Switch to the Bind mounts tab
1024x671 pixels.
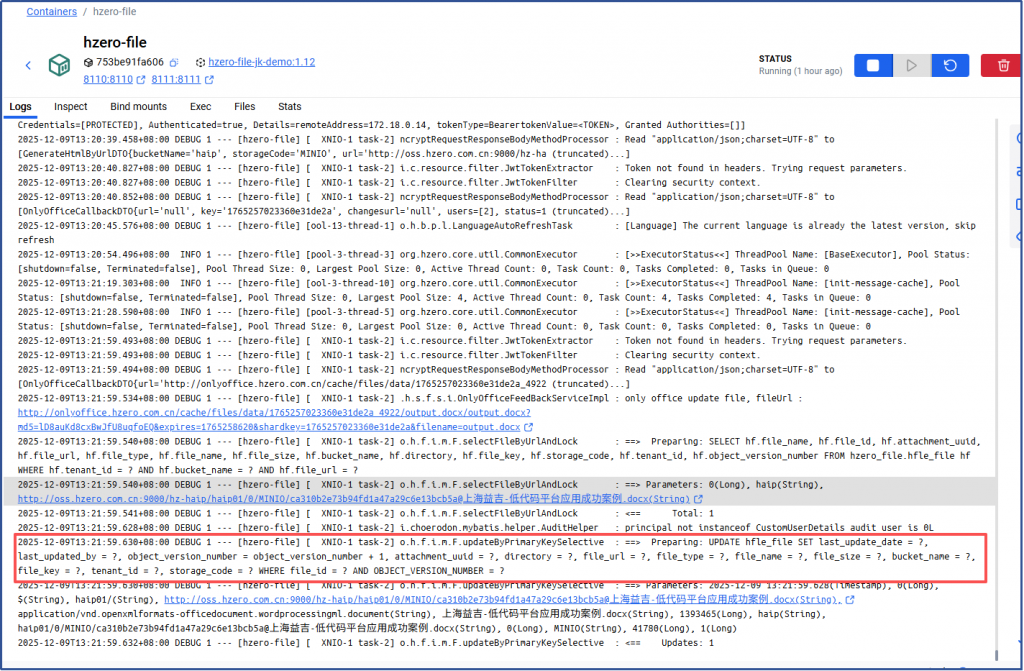pos(138,106)
